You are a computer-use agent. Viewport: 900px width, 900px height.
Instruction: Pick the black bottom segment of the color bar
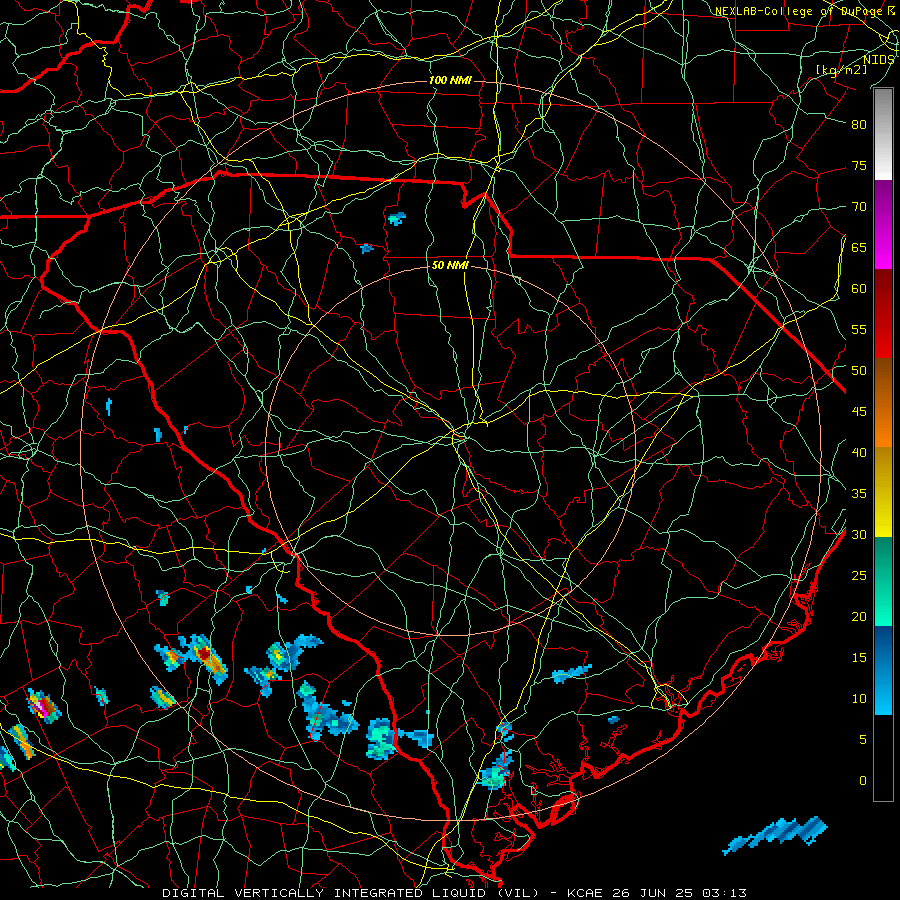coord(883,757)
